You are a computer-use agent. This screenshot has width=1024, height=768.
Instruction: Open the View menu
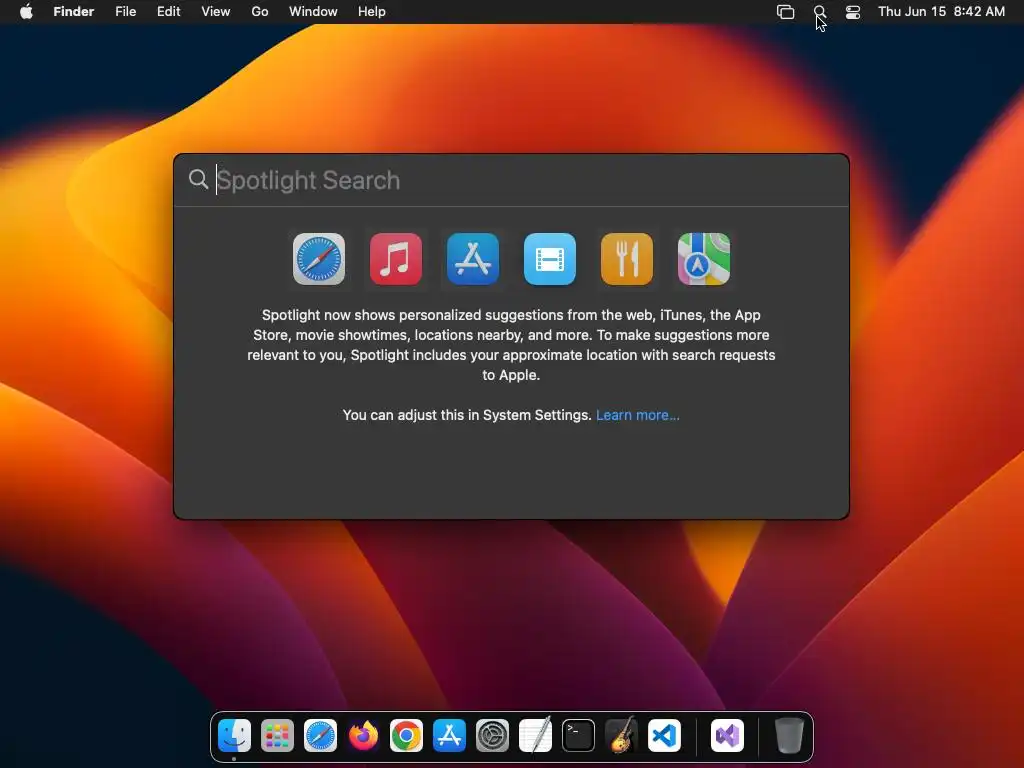pyautogui.click(x=216, y=12)
